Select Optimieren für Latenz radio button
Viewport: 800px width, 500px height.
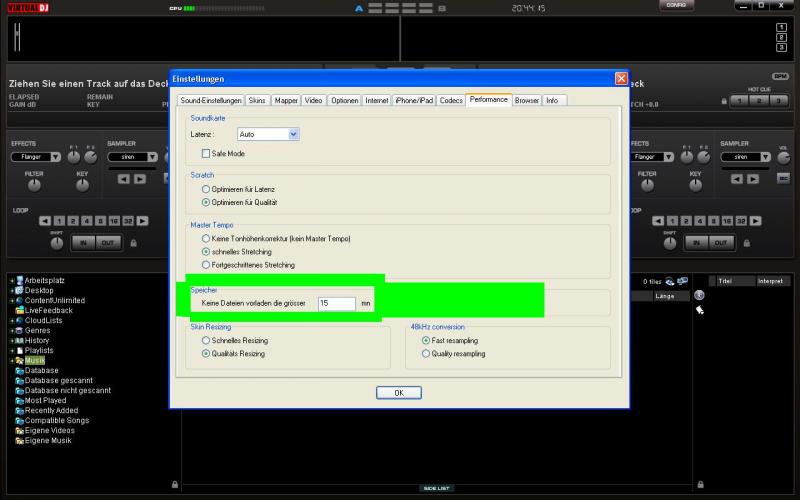tap(206, 189)
